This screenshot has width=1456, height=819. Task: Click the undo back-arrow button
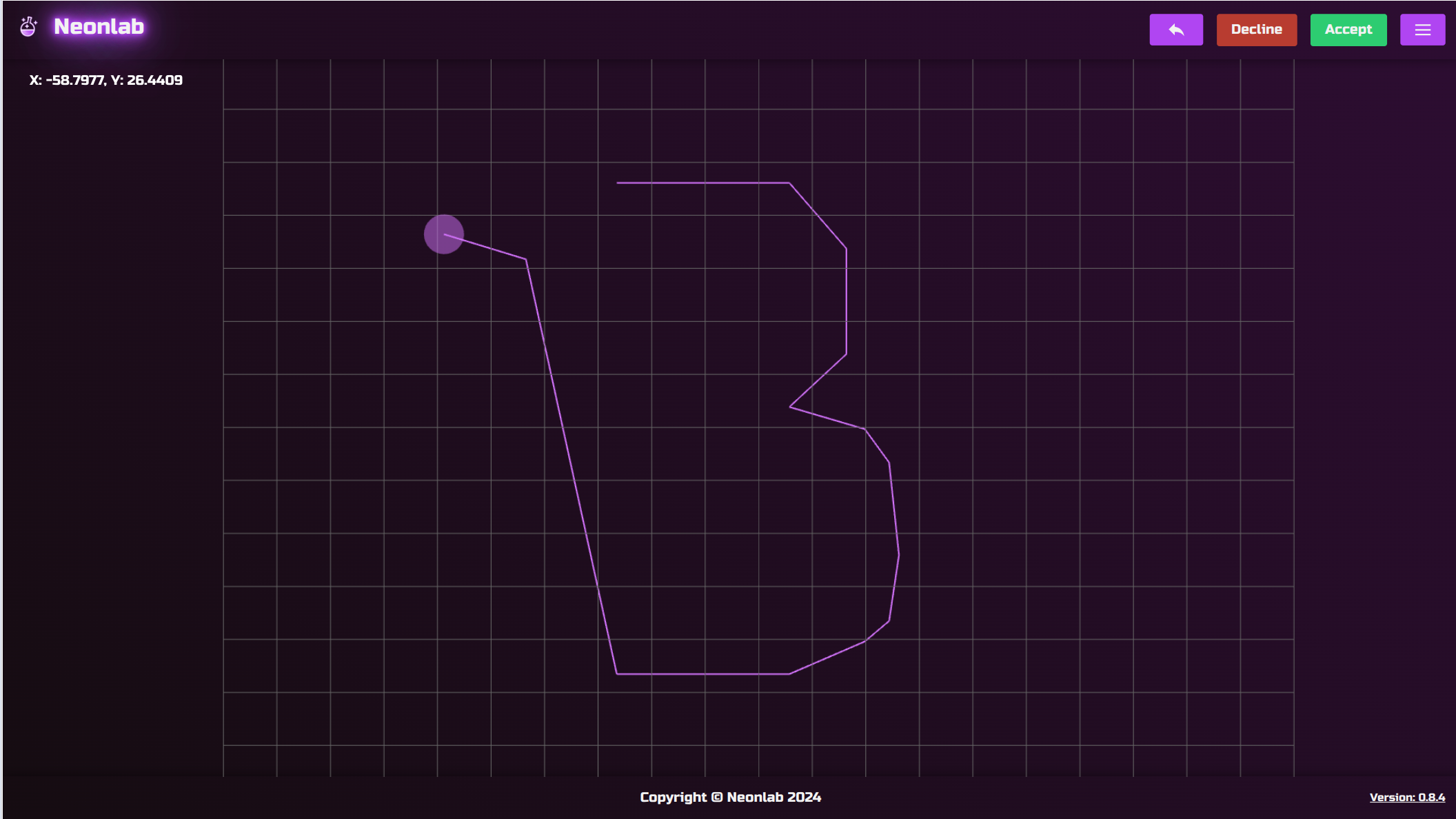tap(1175, 30)
